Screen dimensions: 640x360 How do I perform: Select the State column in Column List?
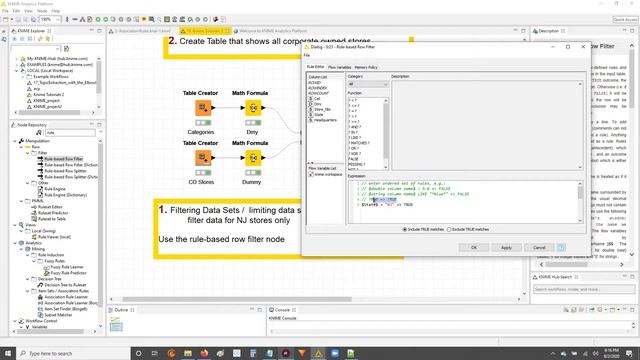click(x=316, y=115)
